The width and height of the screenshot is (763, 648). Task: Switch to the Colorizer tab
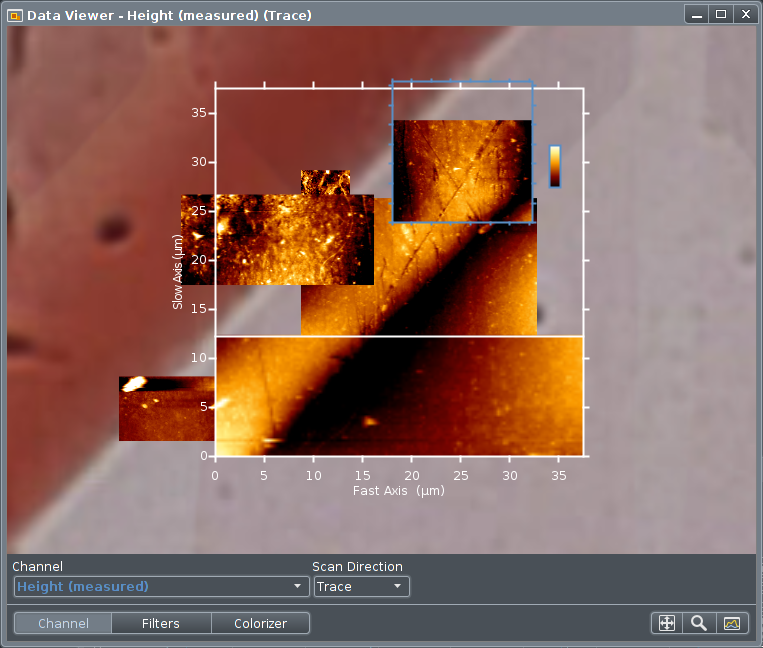pos(260,623)
